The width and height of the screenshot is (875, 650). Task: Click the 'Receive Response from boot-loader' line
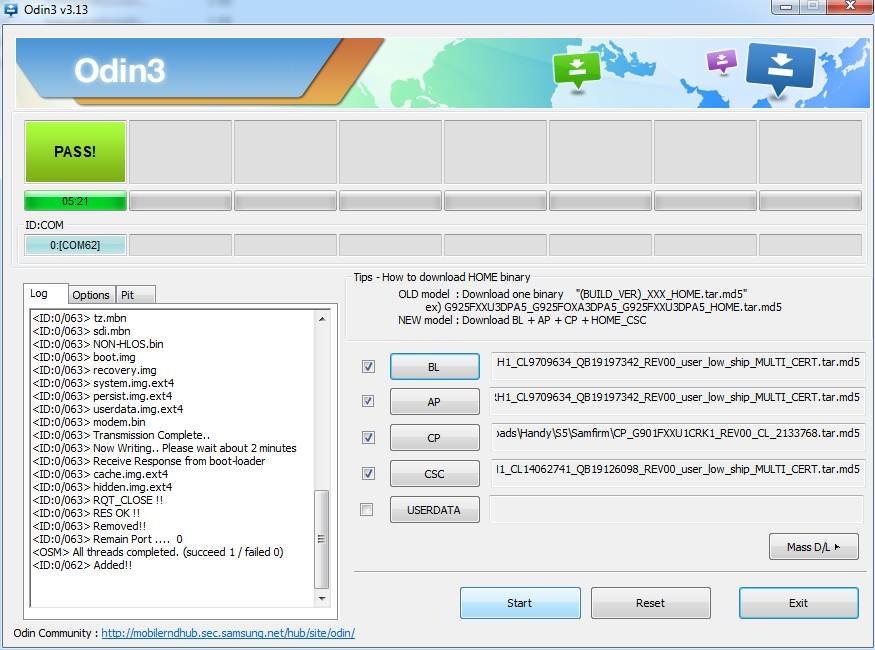tap(149, 461)
